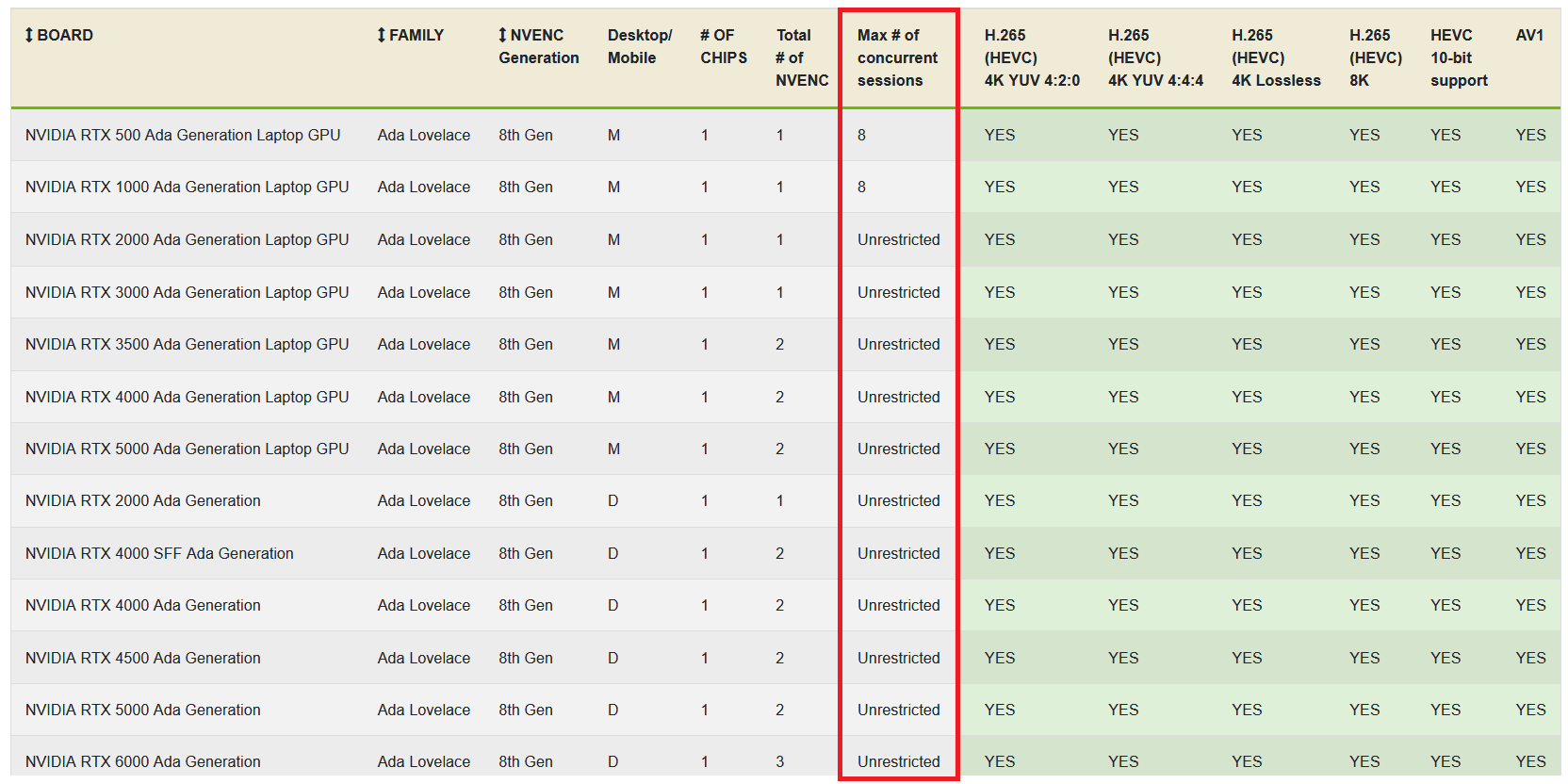Screen dimensions: 1568x784
Task: Click 8th Gen in RTX 1000 Laptop row
Action: click(526, 187)
